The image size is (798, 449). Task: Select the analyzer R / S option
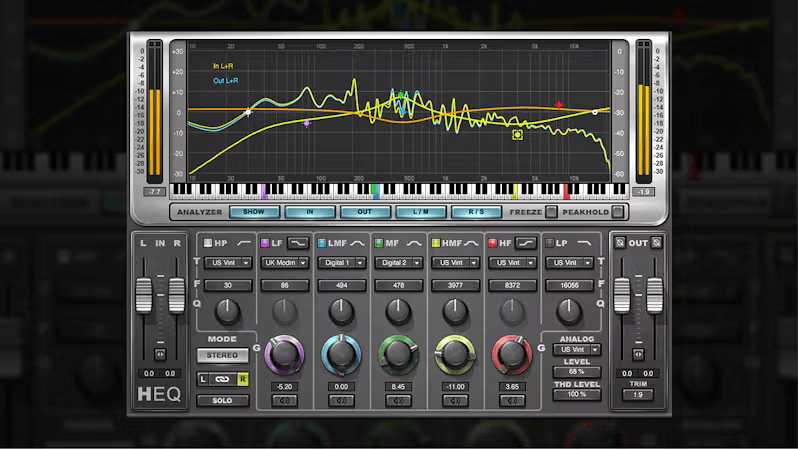click(476, 212)
